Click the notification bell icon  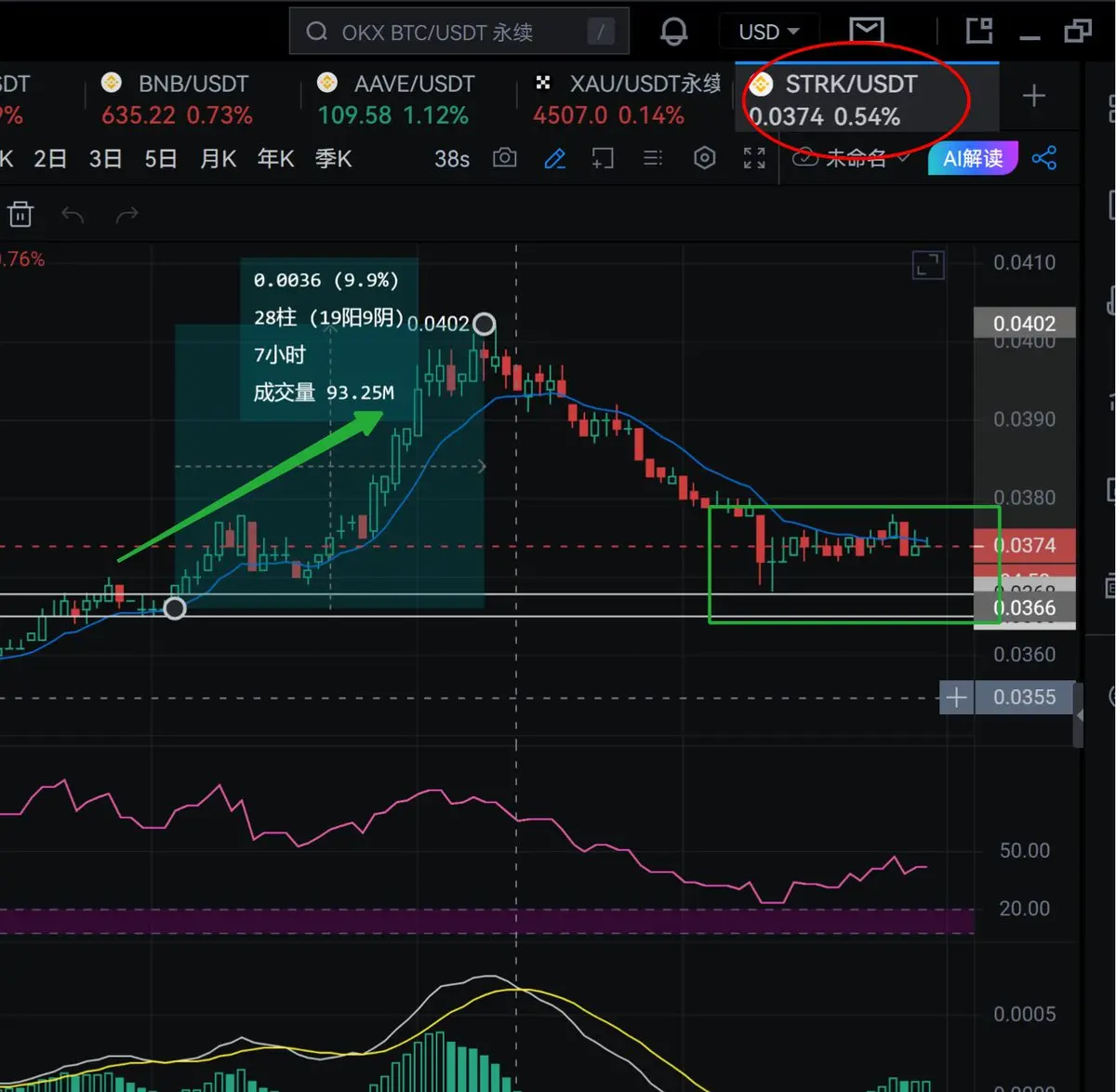click(673, 32)
